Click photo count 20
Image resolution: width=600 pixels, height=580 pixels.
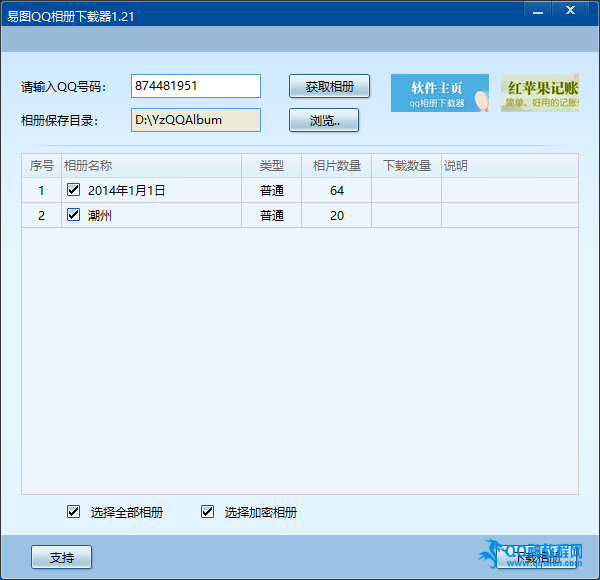(337, 215)
